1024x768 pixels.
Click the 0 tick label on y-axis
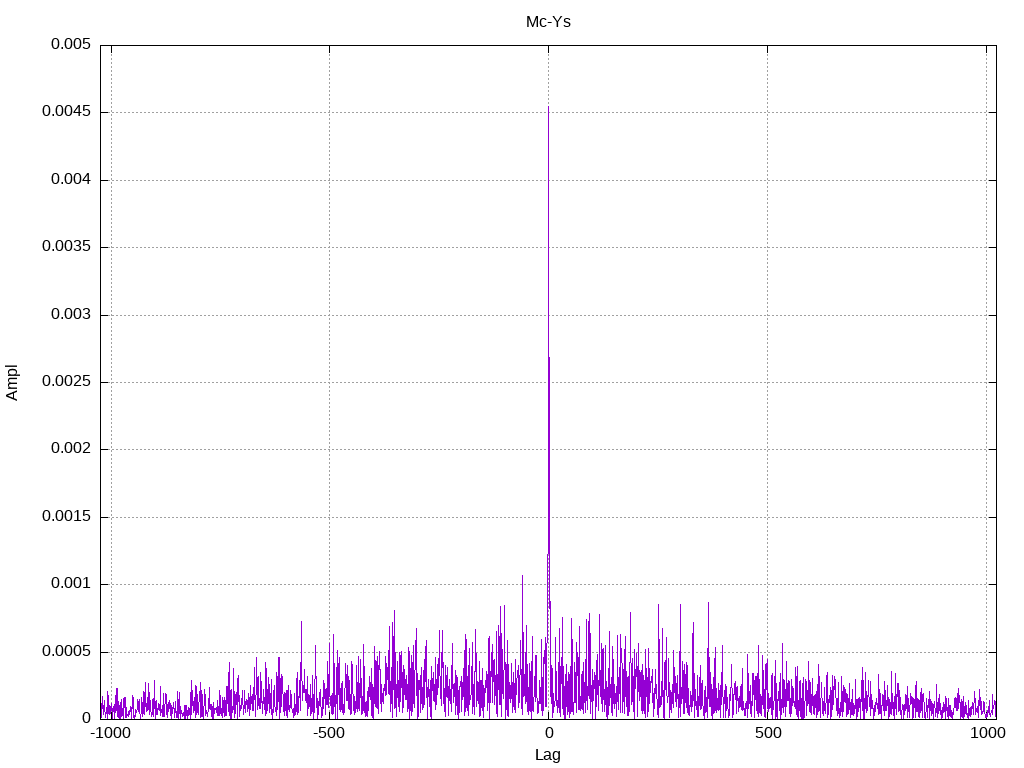click(86, 718)
